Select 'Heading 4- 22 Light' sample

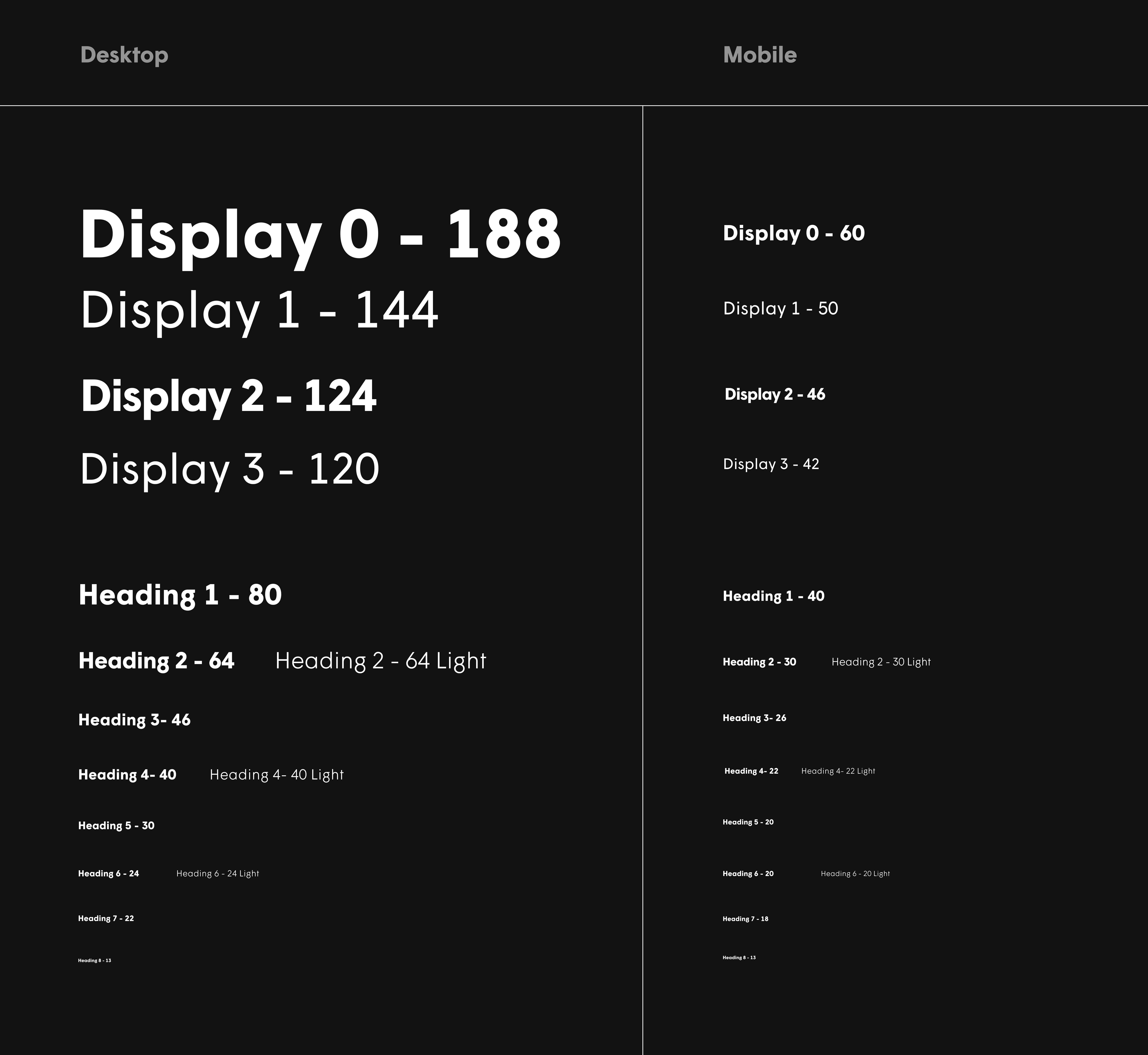click(838, 771)
